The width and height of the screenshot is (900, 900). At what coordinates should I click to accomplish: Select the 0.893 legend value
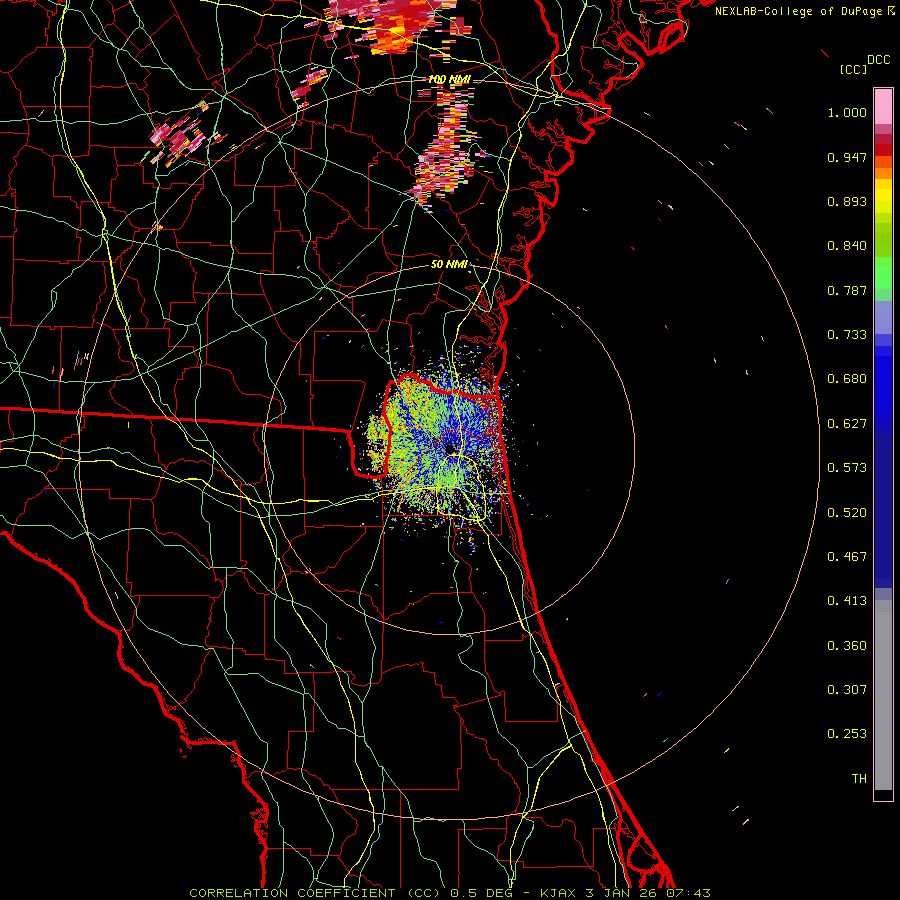click(847, 201)
